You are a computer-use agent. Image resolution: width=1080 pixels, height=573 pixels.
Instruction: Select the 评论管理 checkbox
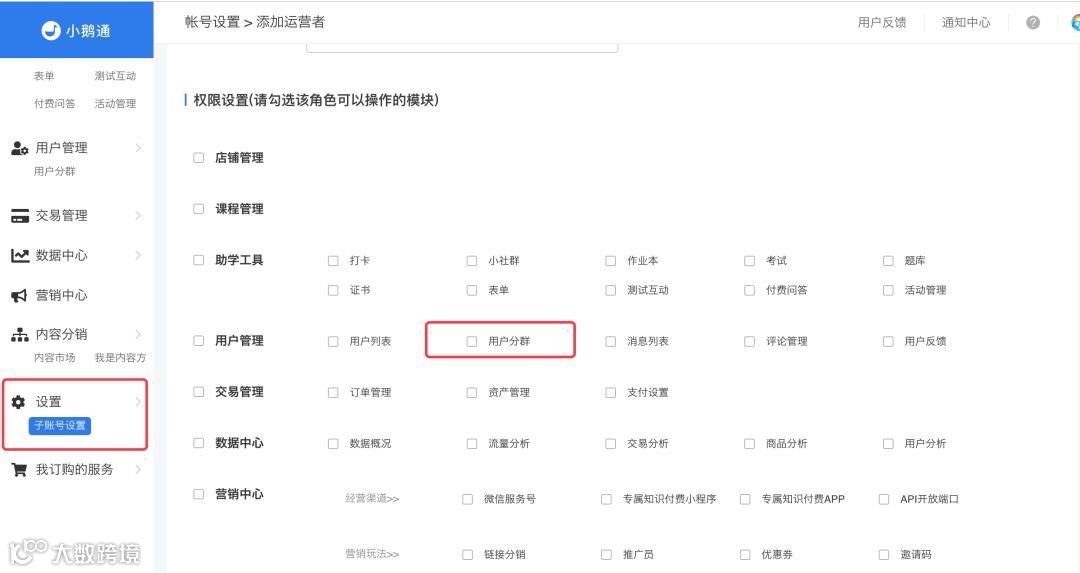click(749, 342)
